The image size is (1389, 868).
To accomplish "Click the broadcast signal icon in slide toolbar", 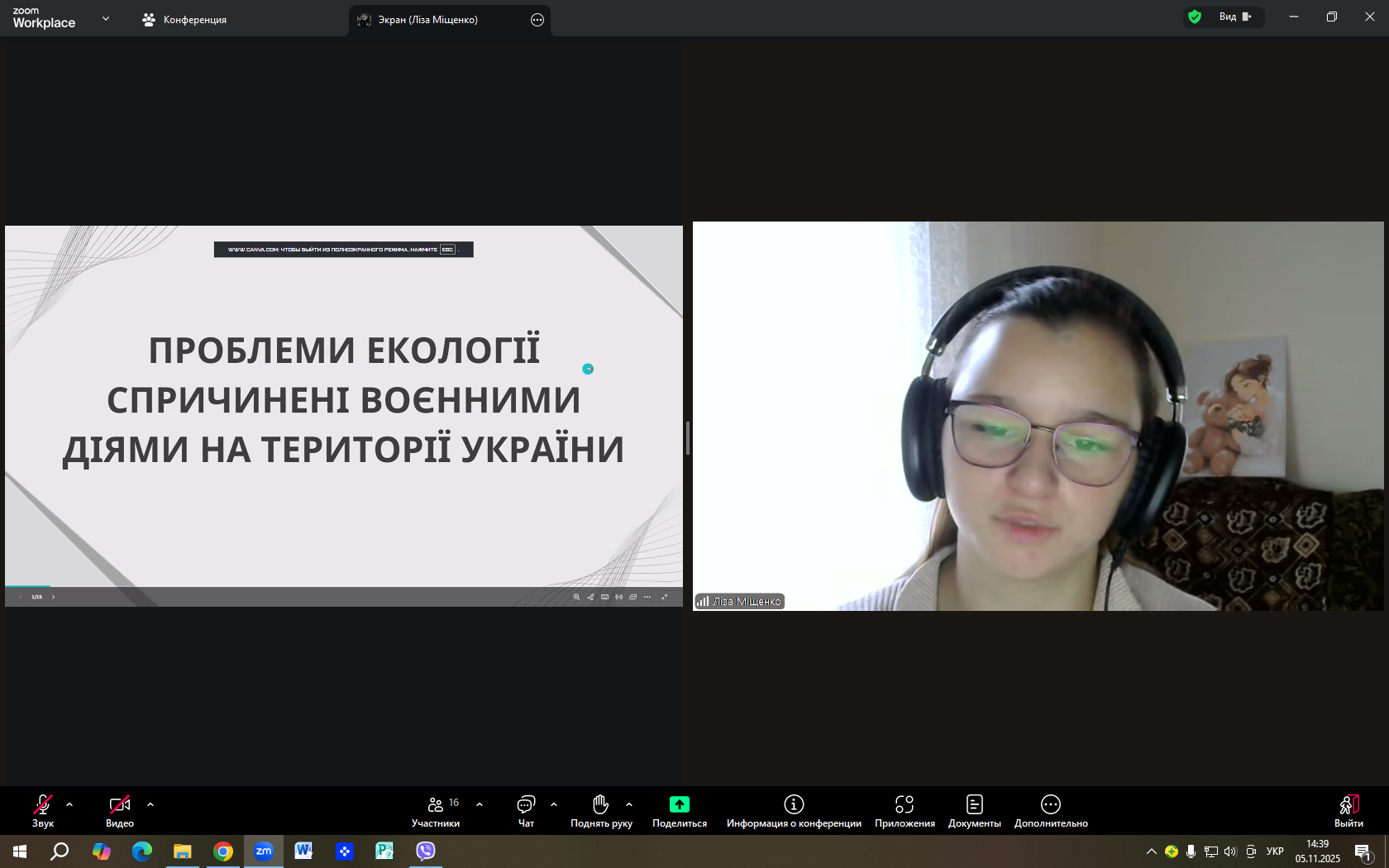I will pos(618,597).
